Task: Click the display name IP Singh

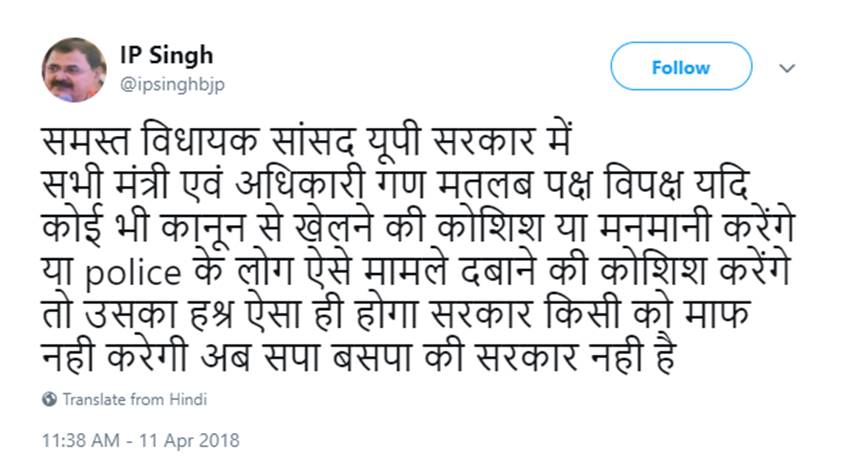Action: click(166, 55)
